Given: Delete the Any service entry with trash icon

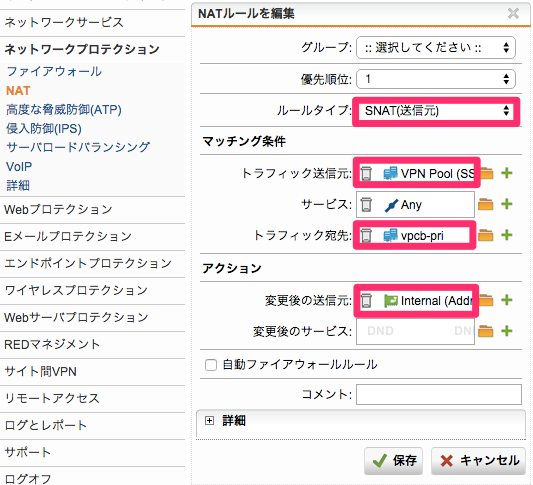Looking at the screenshot, I should click(x=366, y=205).
